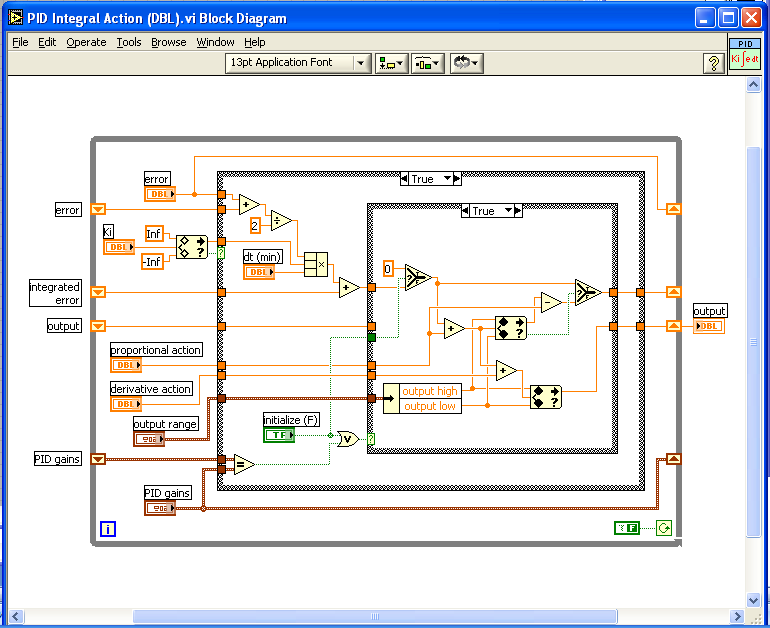Click the loop iteration terminal i
This screenshot has height=628, width=770.
click(x=108, y=529)
